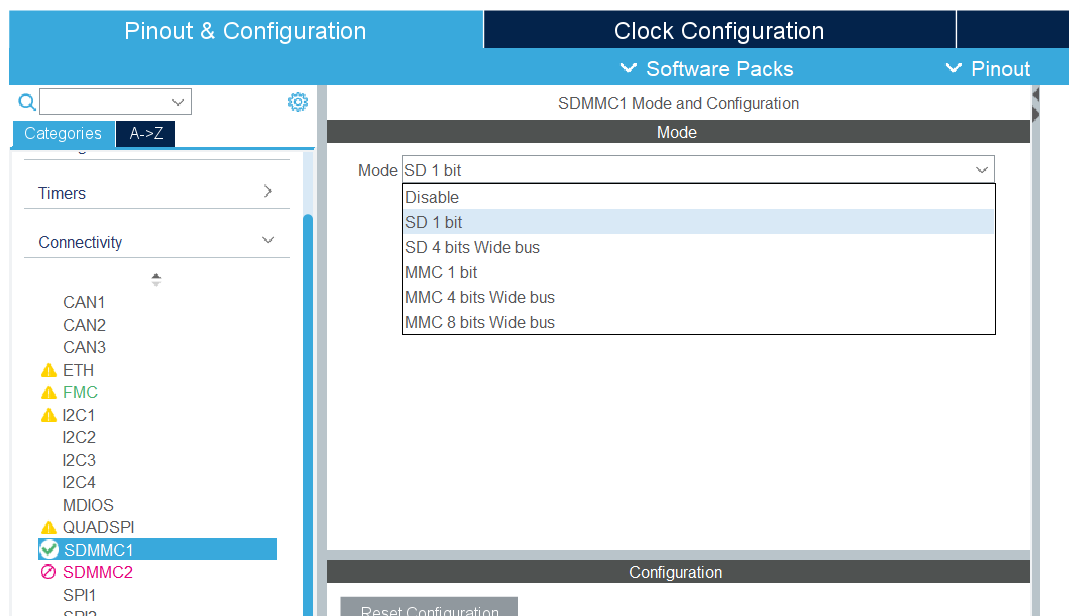The width and height of the screenshot is (1069, 616).
Task: Select I2C2 peripheral
Action: [x=79, y=437]
